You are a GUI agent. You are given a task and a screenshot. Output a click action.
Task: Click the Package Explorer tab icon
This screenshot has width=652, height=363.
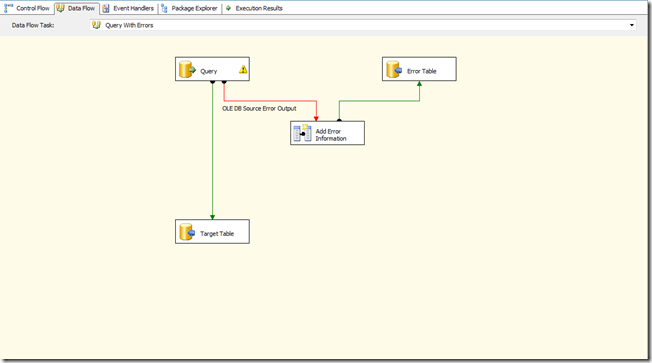pos(164,8)
